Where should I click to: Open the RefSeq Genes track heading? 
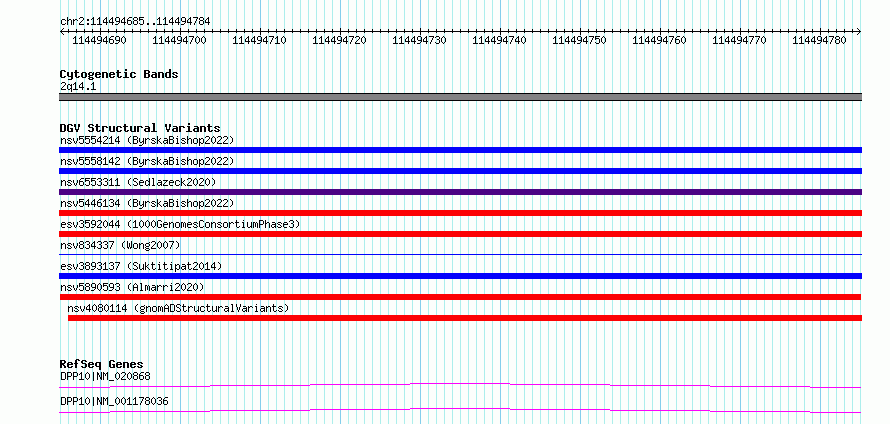pyautogui.click(x=102, y=364)
